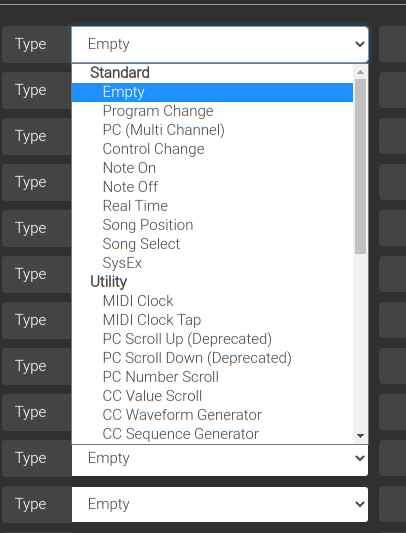The image size is (406, 533).
Task: Choose SysEx message type
Action: 212,263
